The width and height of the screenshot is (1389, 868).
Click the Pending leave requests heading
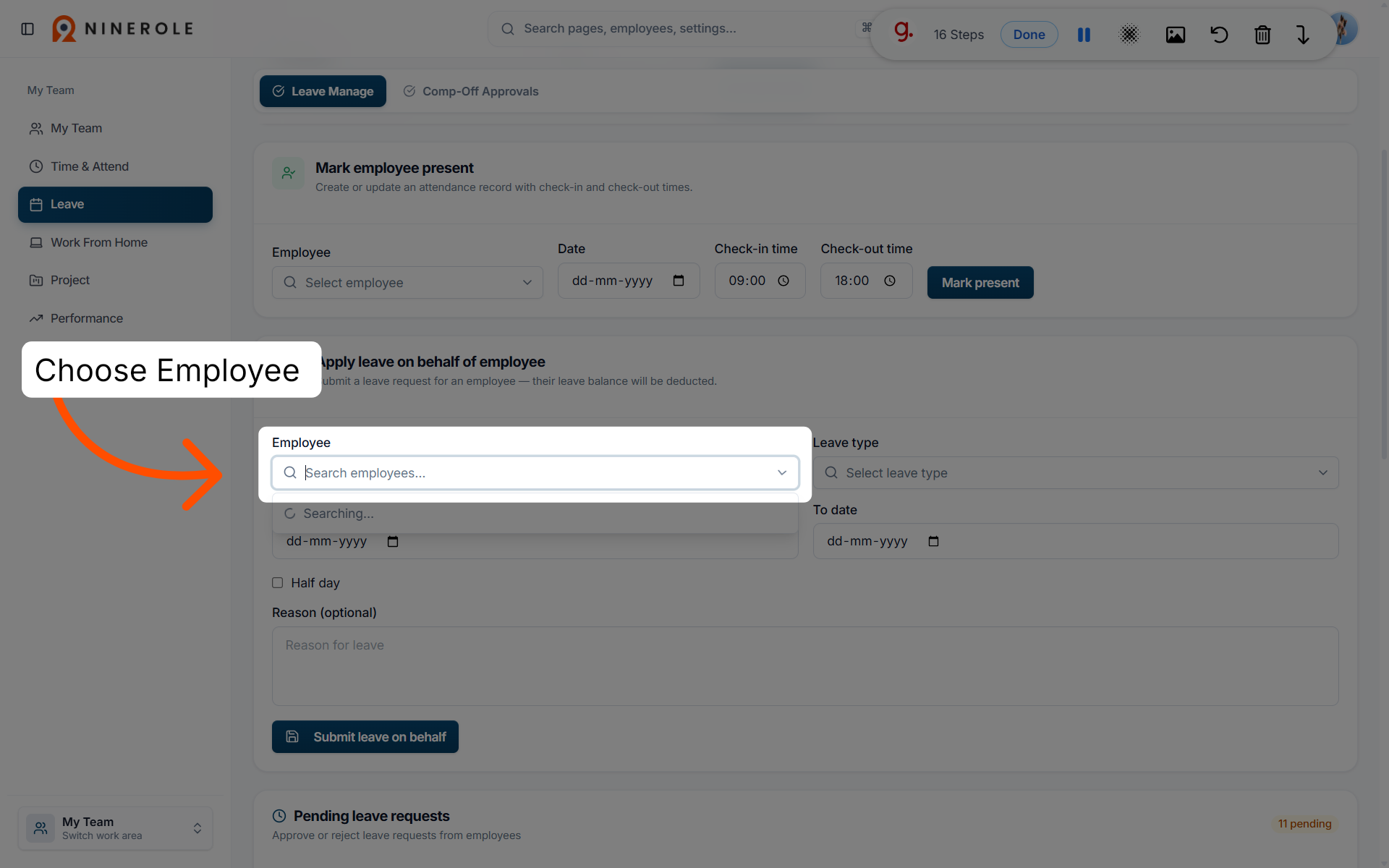371,816
